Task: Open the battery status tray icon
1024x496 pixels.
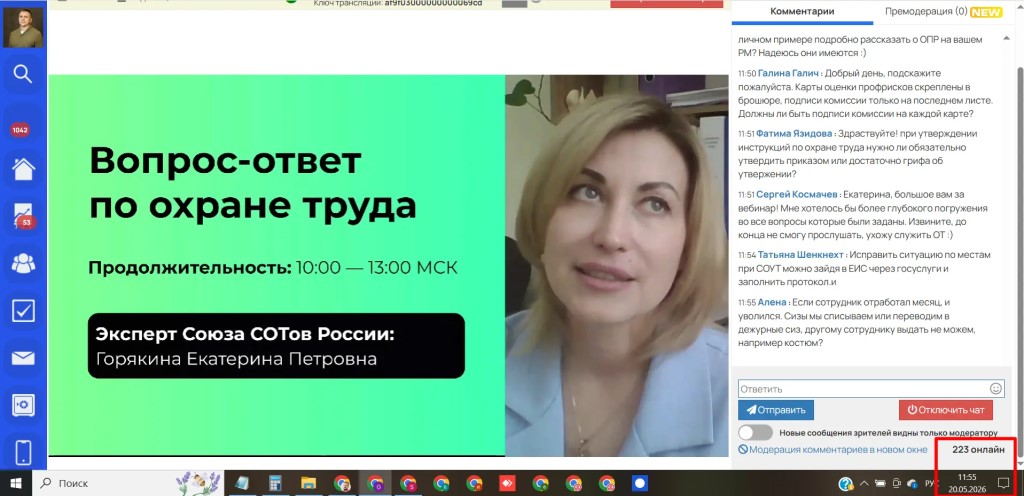Action: 880,484
